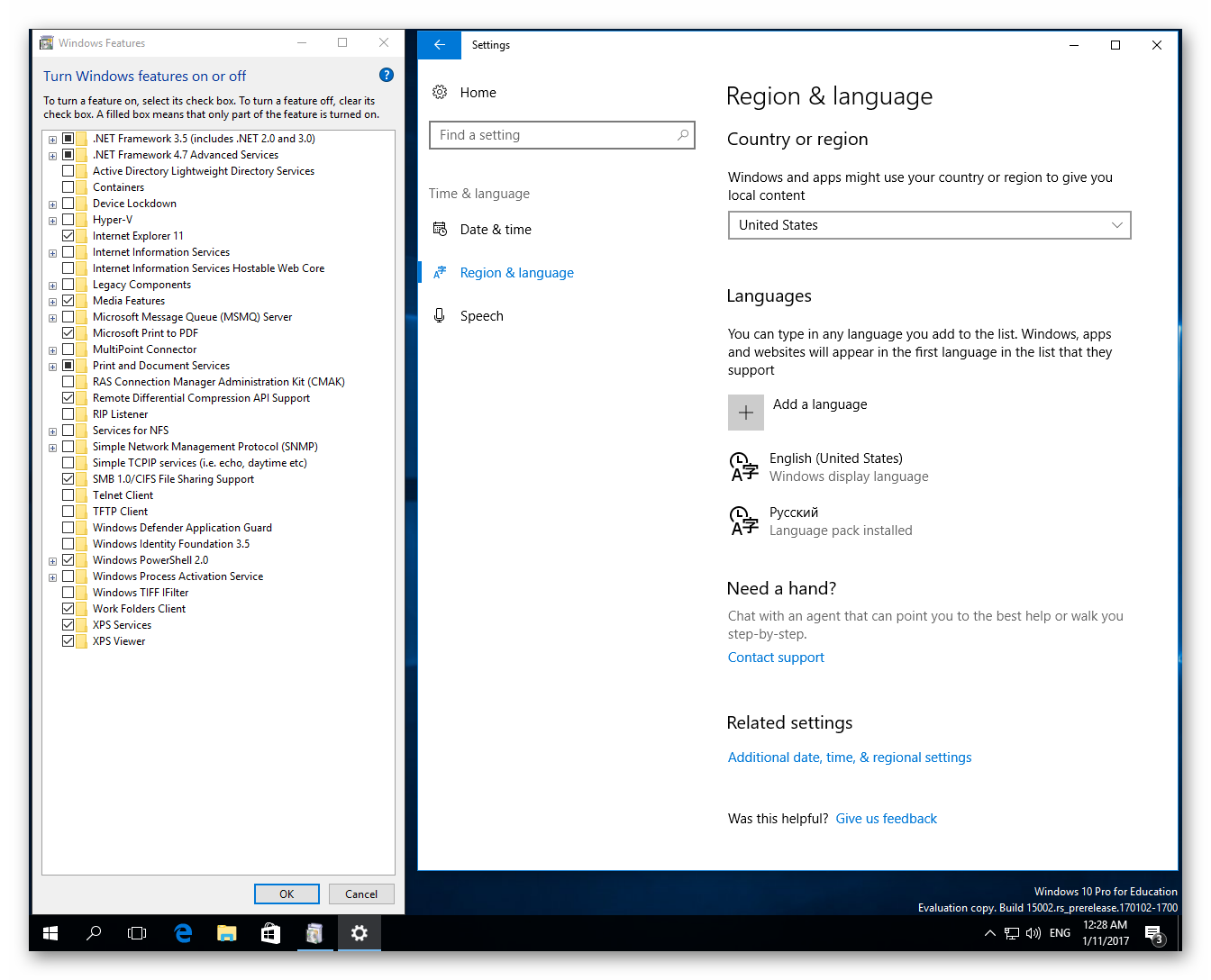Select the Русский 'Language pack installed' text
The image size is (1211, 980).
pos(841,531)
